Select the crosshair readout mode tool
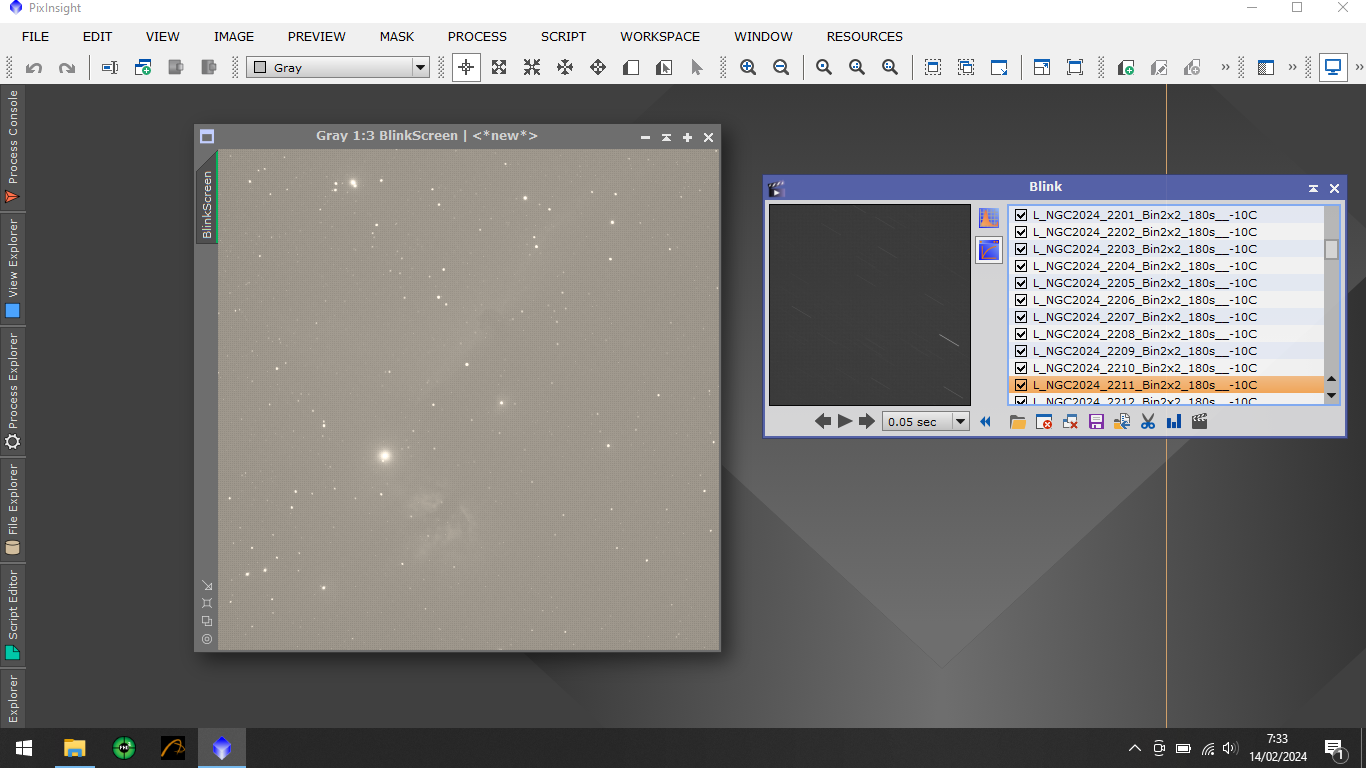Image resolution: width=1366 pixels, height=768 pixels. point(466,68)
